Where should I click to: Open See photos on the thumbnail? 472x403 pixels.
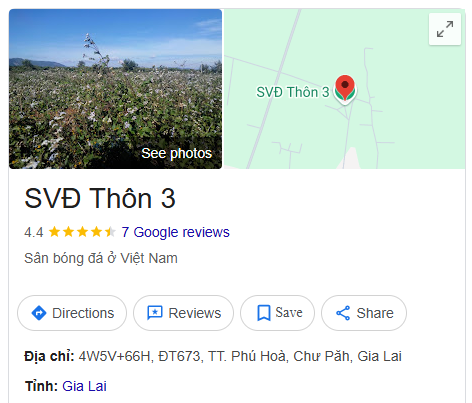tap(176, 153)
